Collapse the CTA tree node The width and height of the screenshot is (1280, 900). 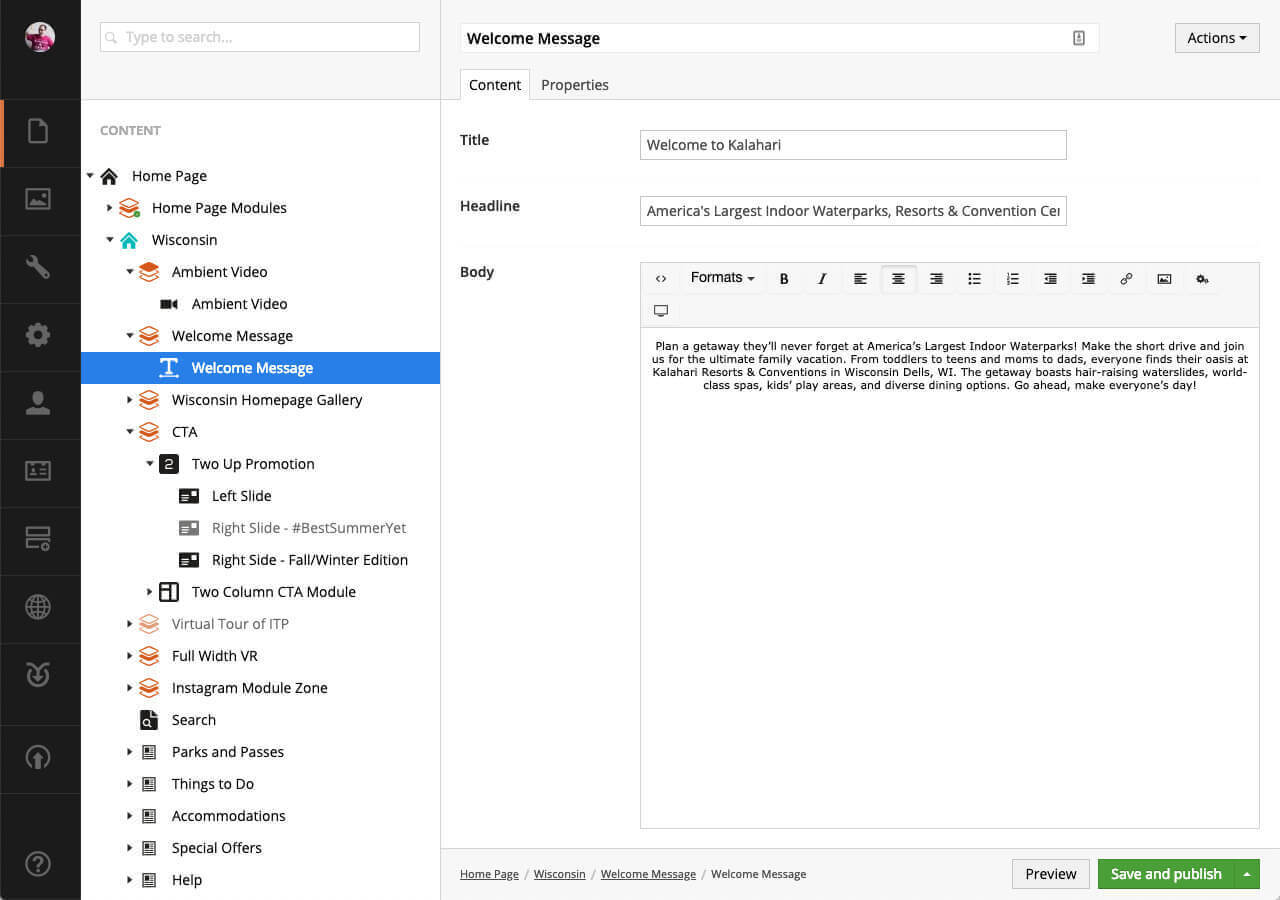130,432
